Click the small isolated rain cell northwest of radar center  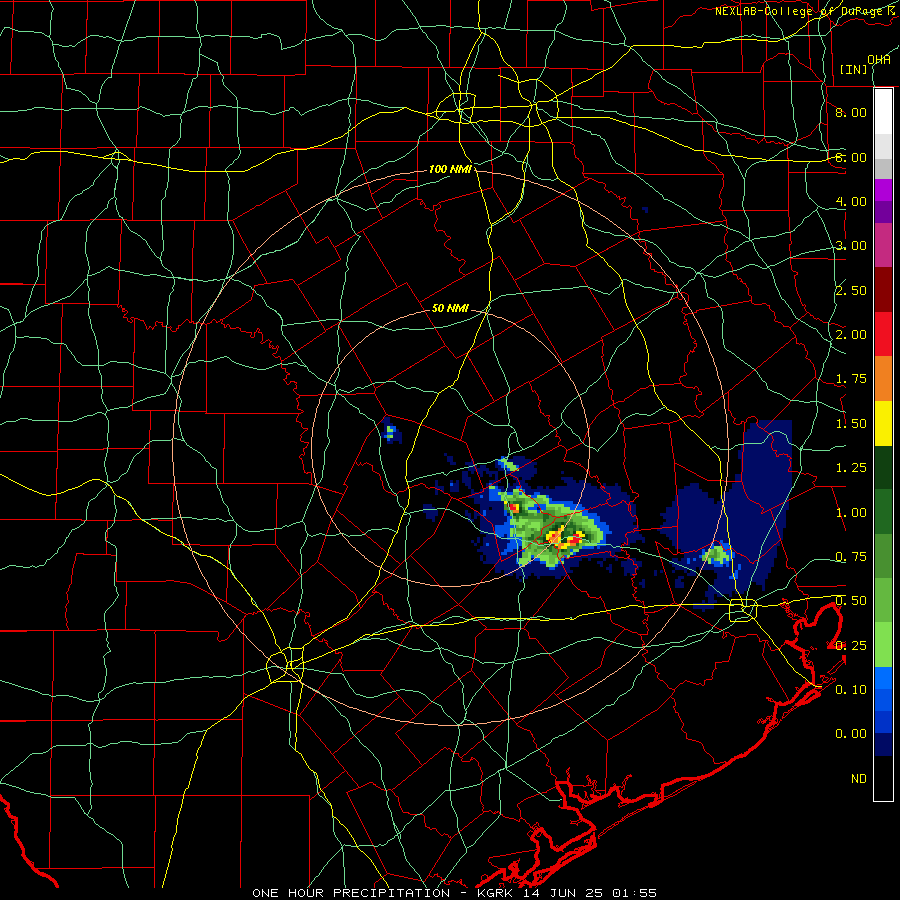point(390,432)
